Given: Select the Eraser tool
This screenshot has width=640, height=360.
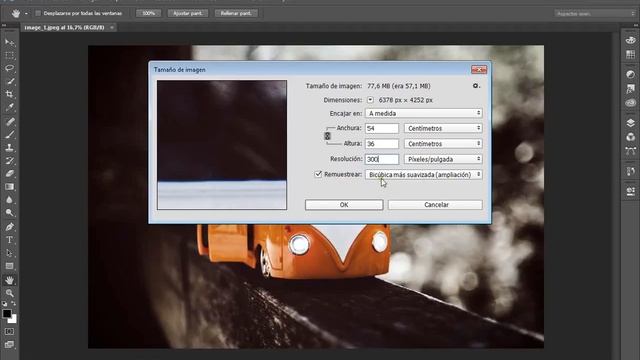Looking at the screenshot, I should pos(9,173).
